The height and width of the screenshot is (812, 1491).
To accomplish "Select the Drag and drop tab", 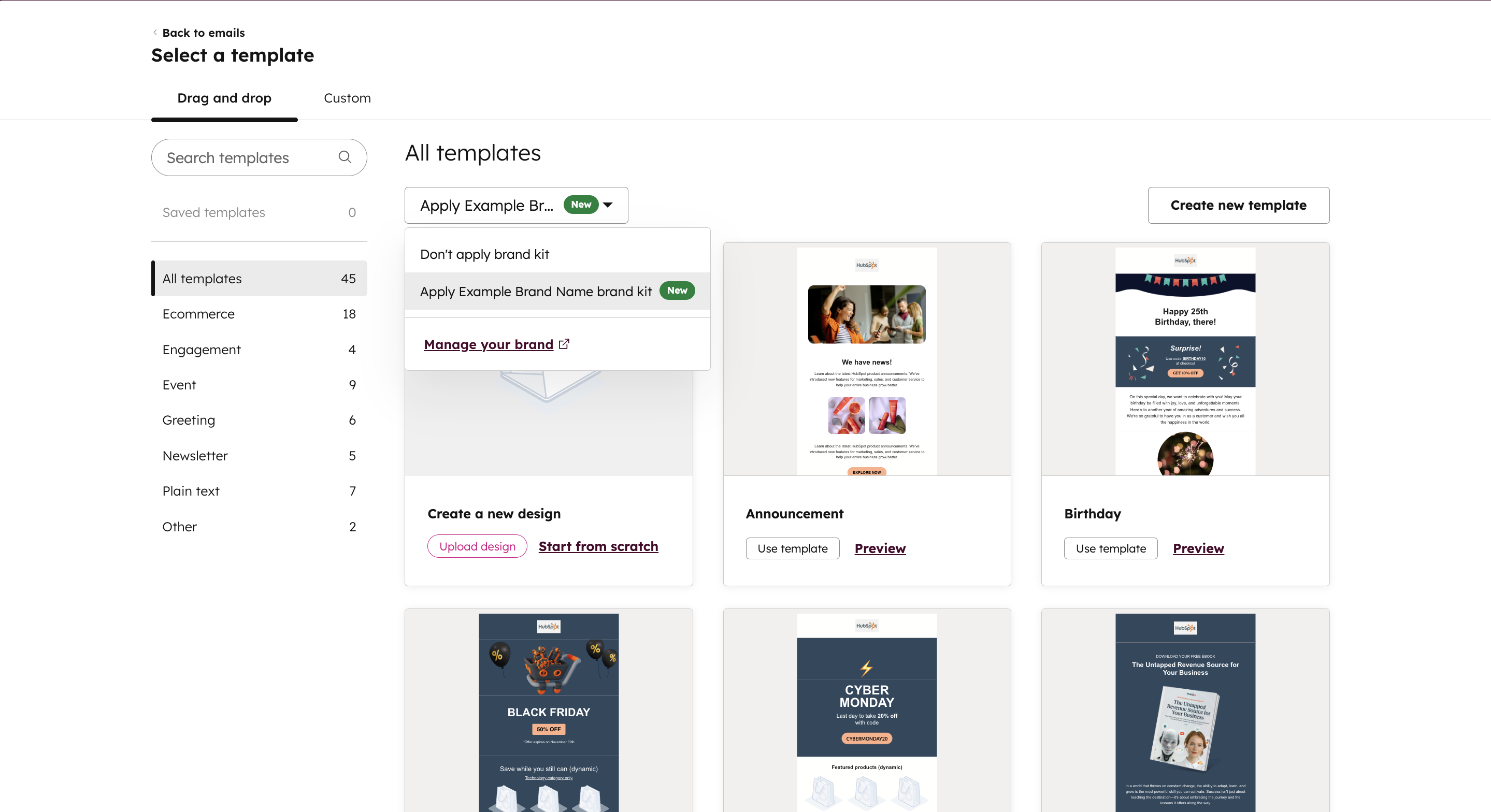I will (x=224, y=98).
